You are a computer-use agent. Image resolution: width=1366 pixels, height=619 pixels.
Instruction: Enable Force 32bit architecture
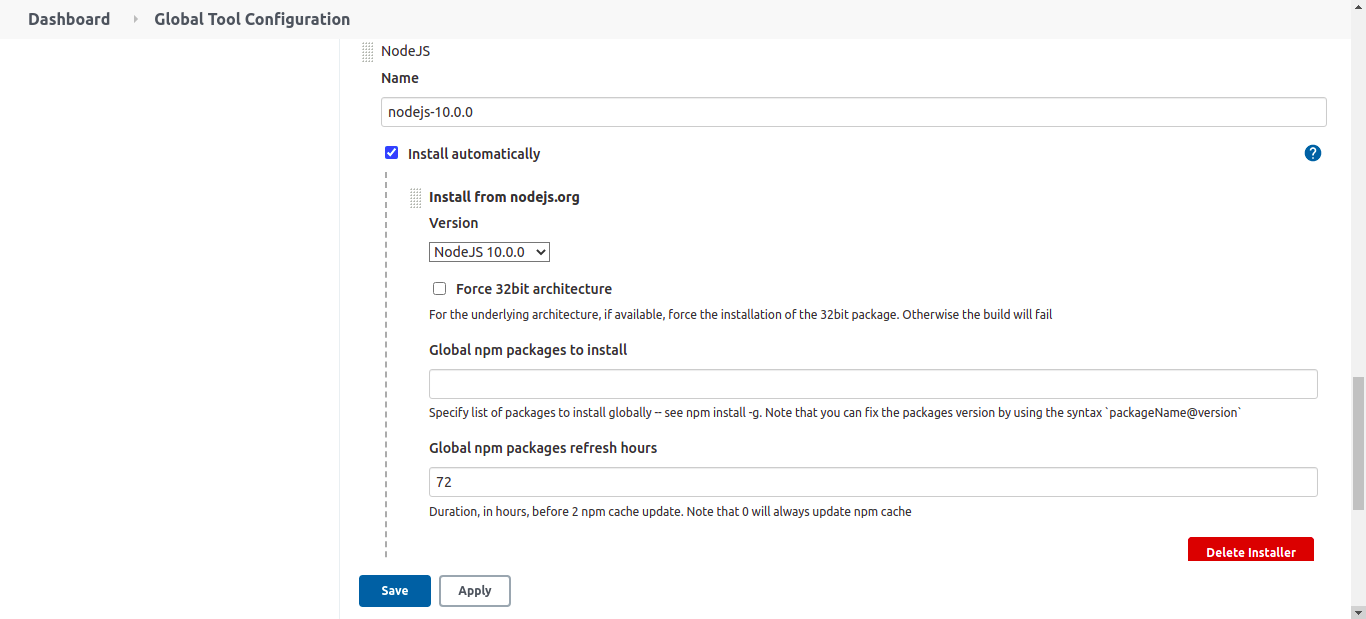pos(439,289)
